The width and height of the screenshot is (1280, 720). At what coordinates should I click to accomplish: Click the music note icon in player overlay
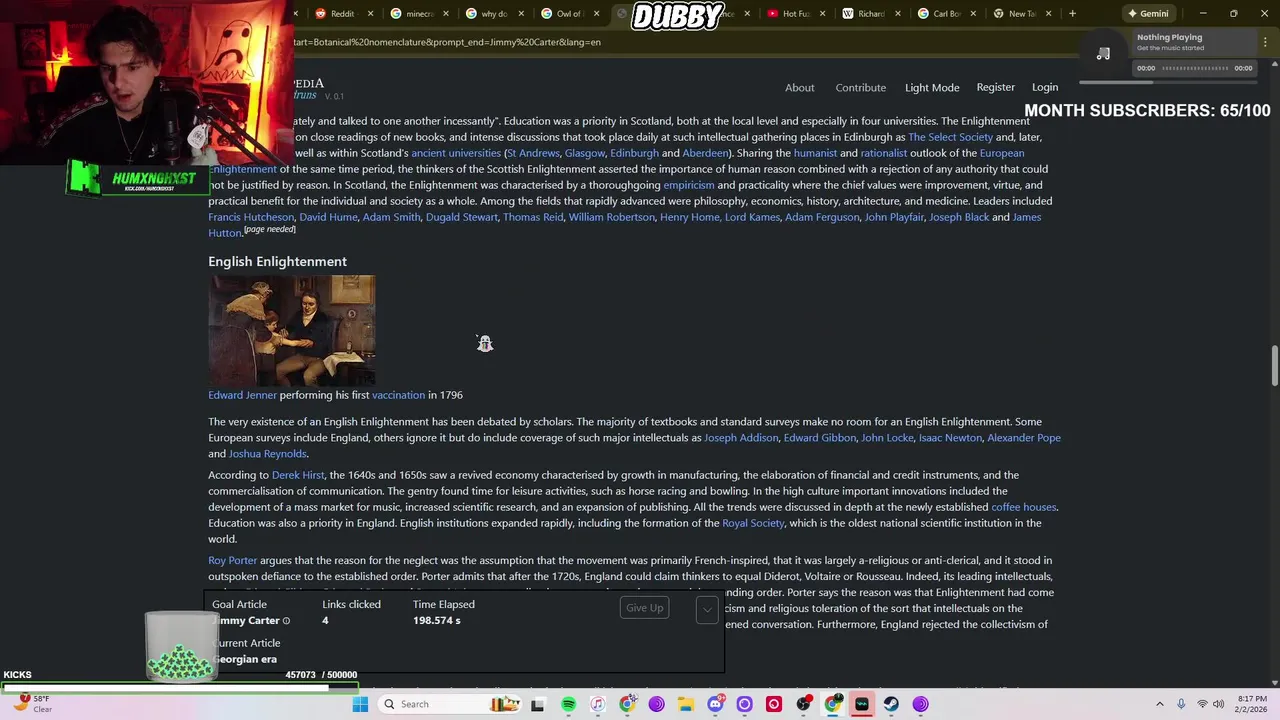[1103, 54]
